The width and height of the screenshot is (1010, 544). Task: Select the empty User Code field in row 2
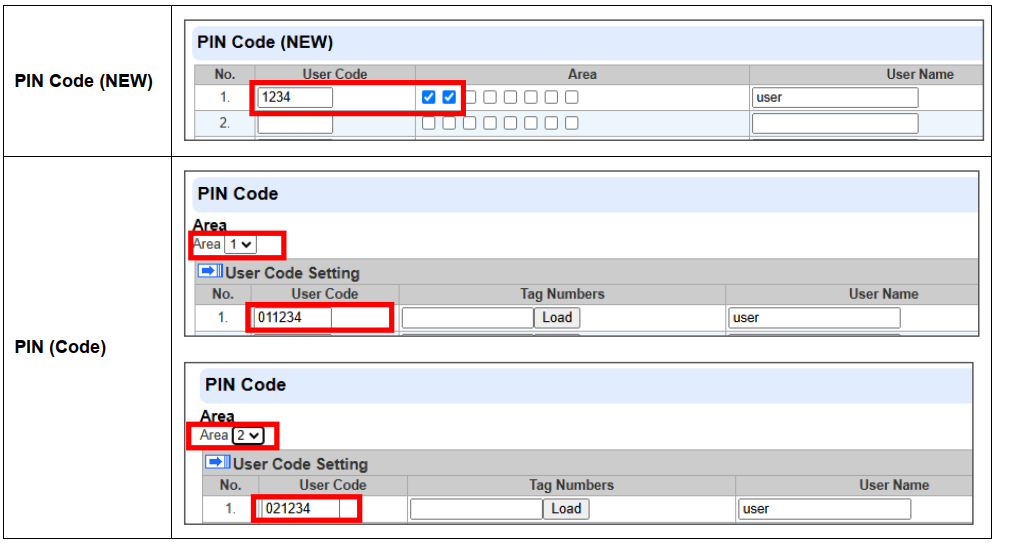point(295,123)
